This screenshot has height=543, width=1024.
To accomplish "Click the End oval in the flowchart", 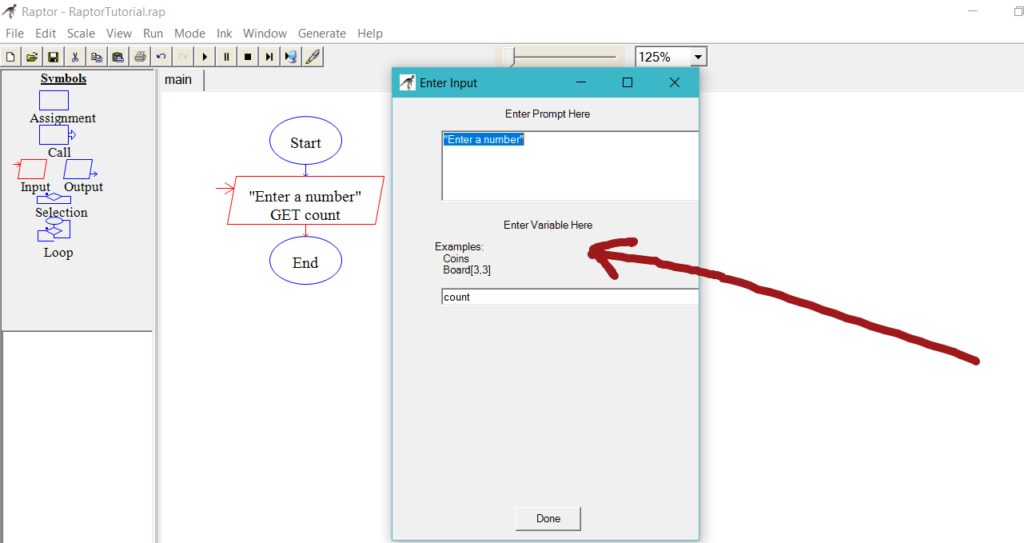I will coord(305,263).
